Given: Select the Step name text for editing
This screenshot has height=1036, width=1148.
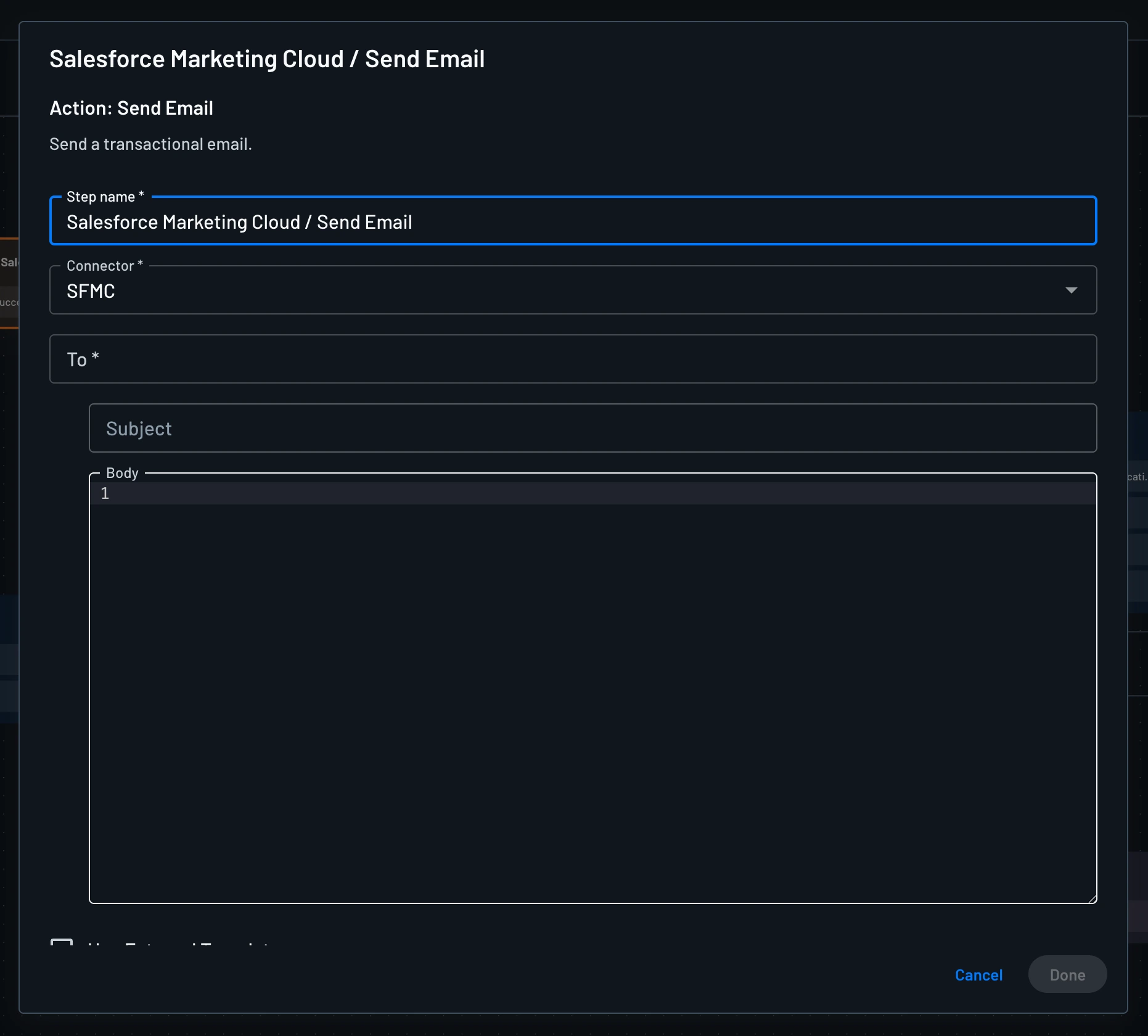Looking at the screenshot, I should point(239,222).
